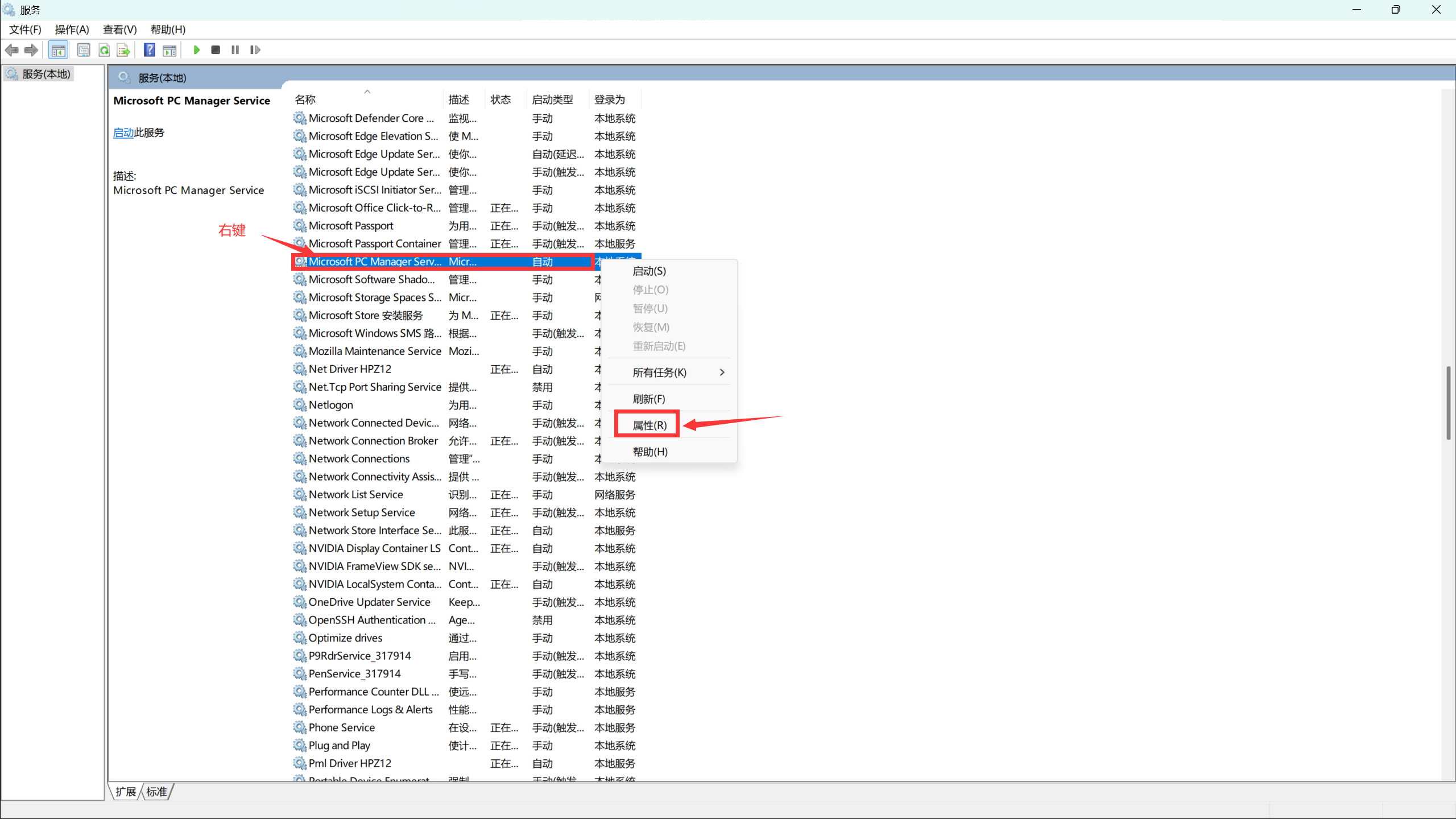The height and width of the screenshot is (819, 1456).
Task: Switch to the 标准 tab
Action: (156, 791)
